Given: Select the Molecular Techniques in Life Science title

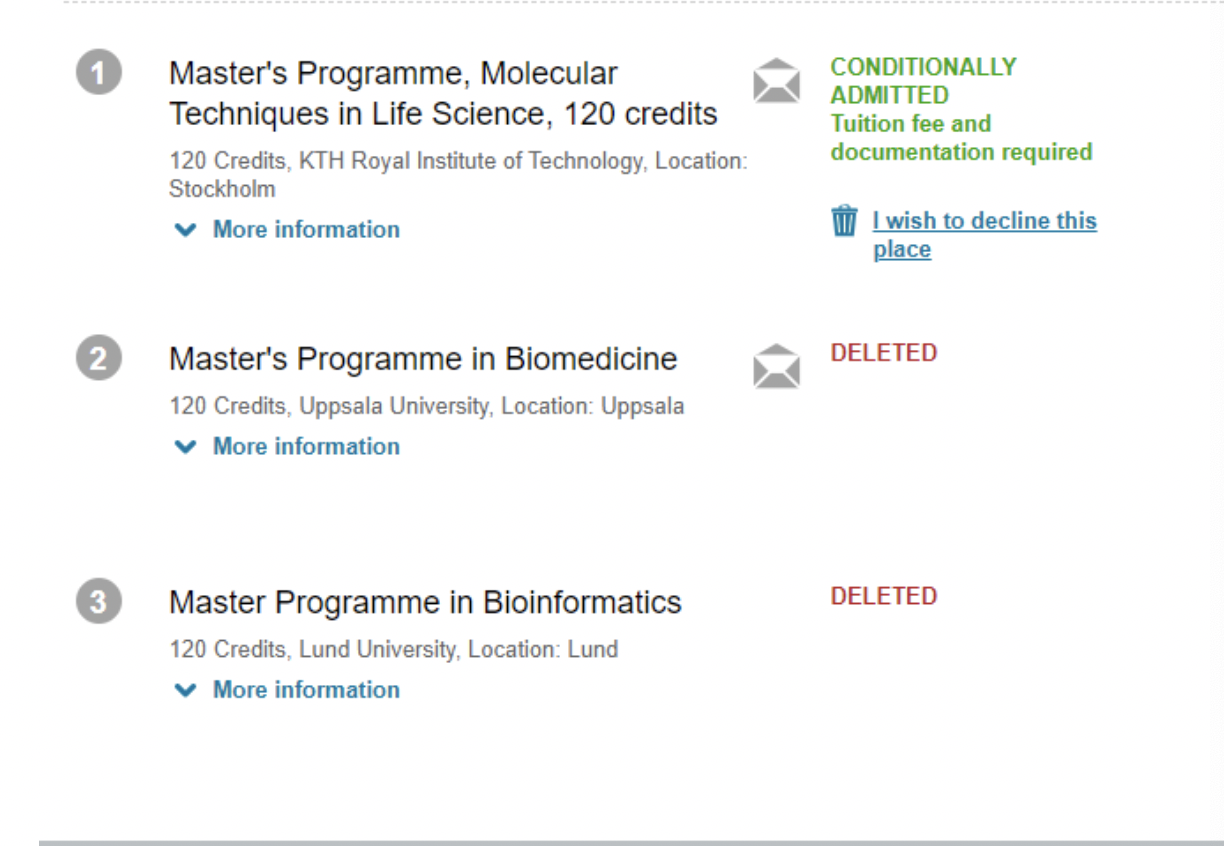Looking at the screenshot, I should [443, 94].
